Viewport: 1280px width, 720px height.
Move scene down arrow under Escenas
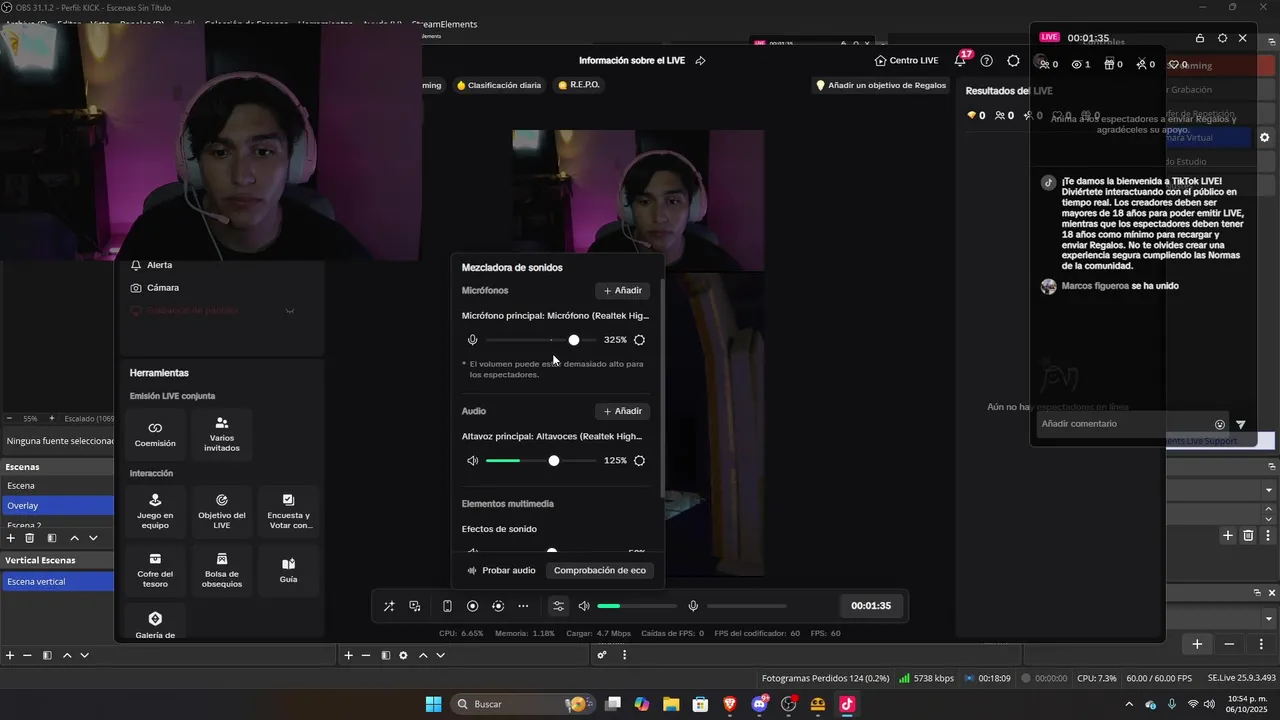(93, 538)
